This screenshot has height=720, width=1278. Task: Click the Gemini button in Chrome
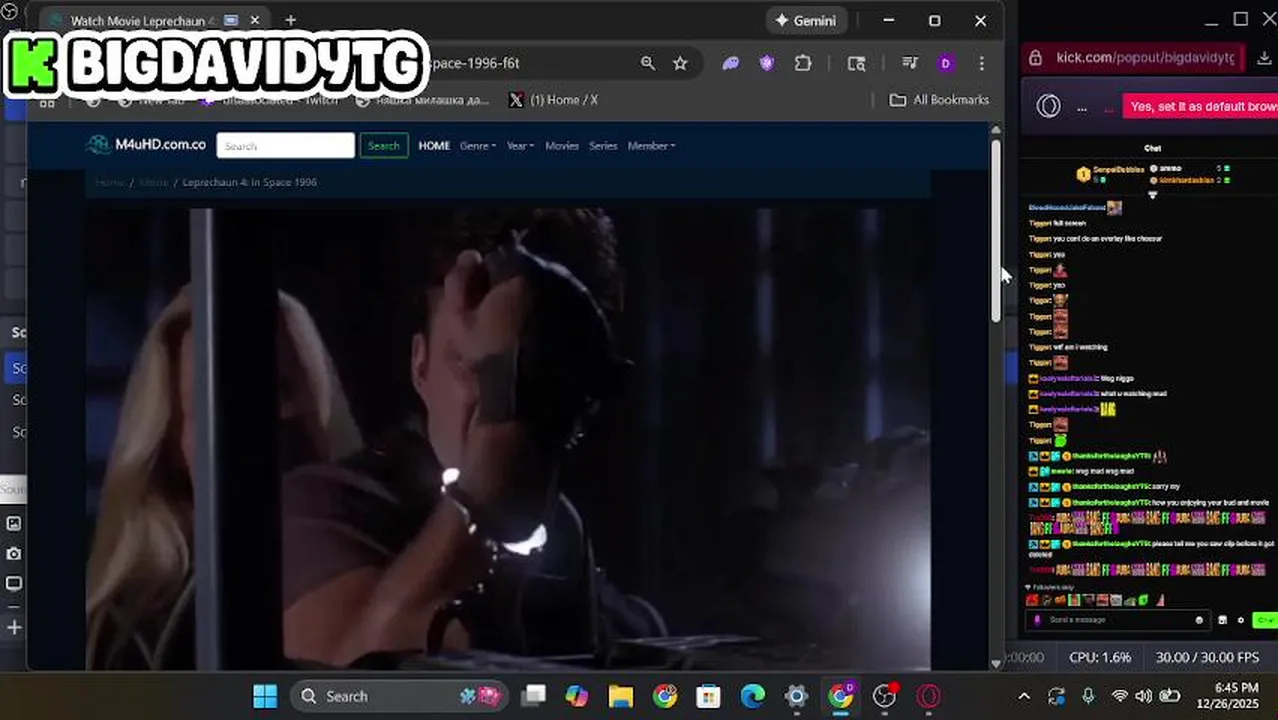807,20
